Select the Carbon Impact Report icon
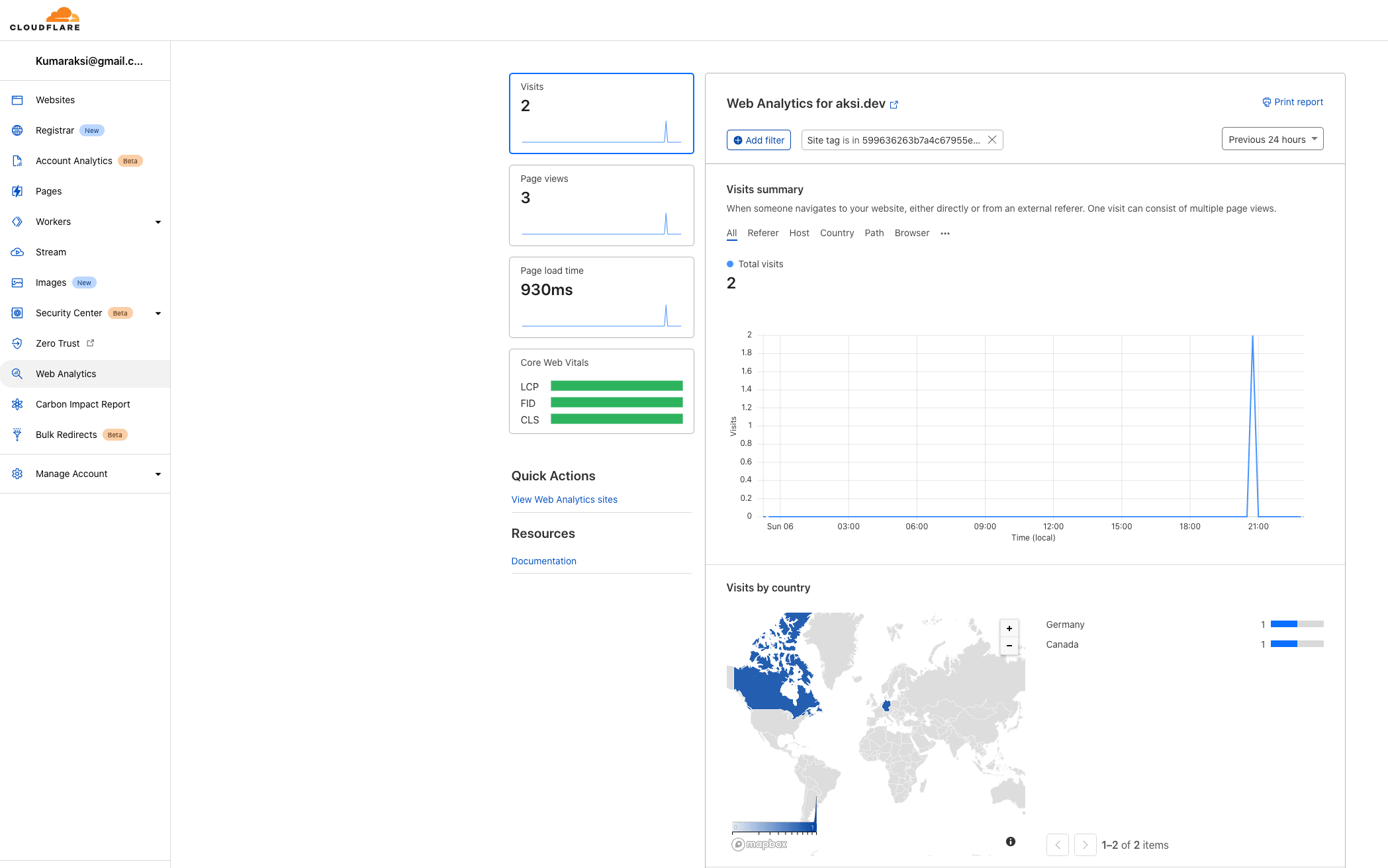 point(17,404)
